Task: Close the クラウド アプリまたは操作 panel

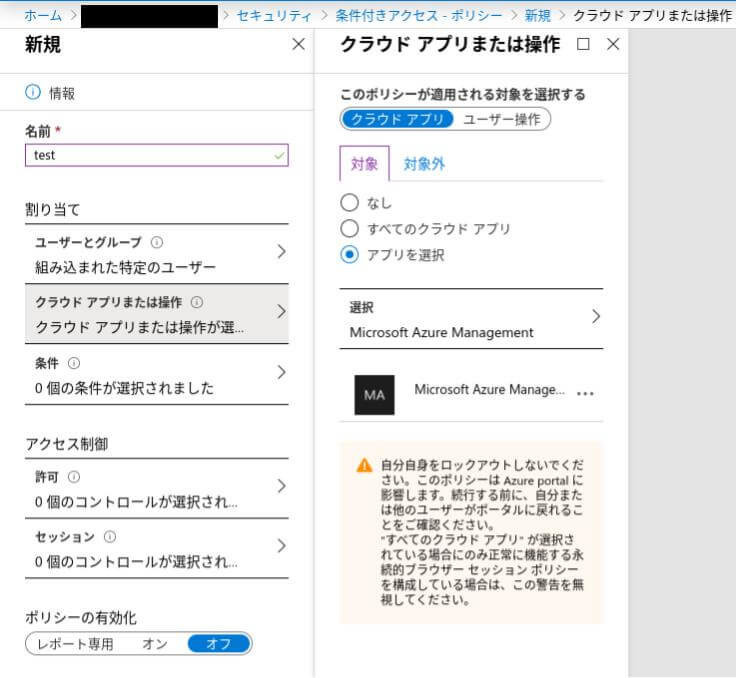Action: click(x=613, y=44)
